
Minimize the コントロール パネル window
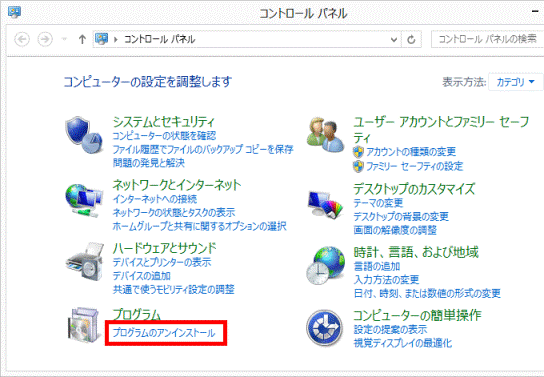[535, 12]
